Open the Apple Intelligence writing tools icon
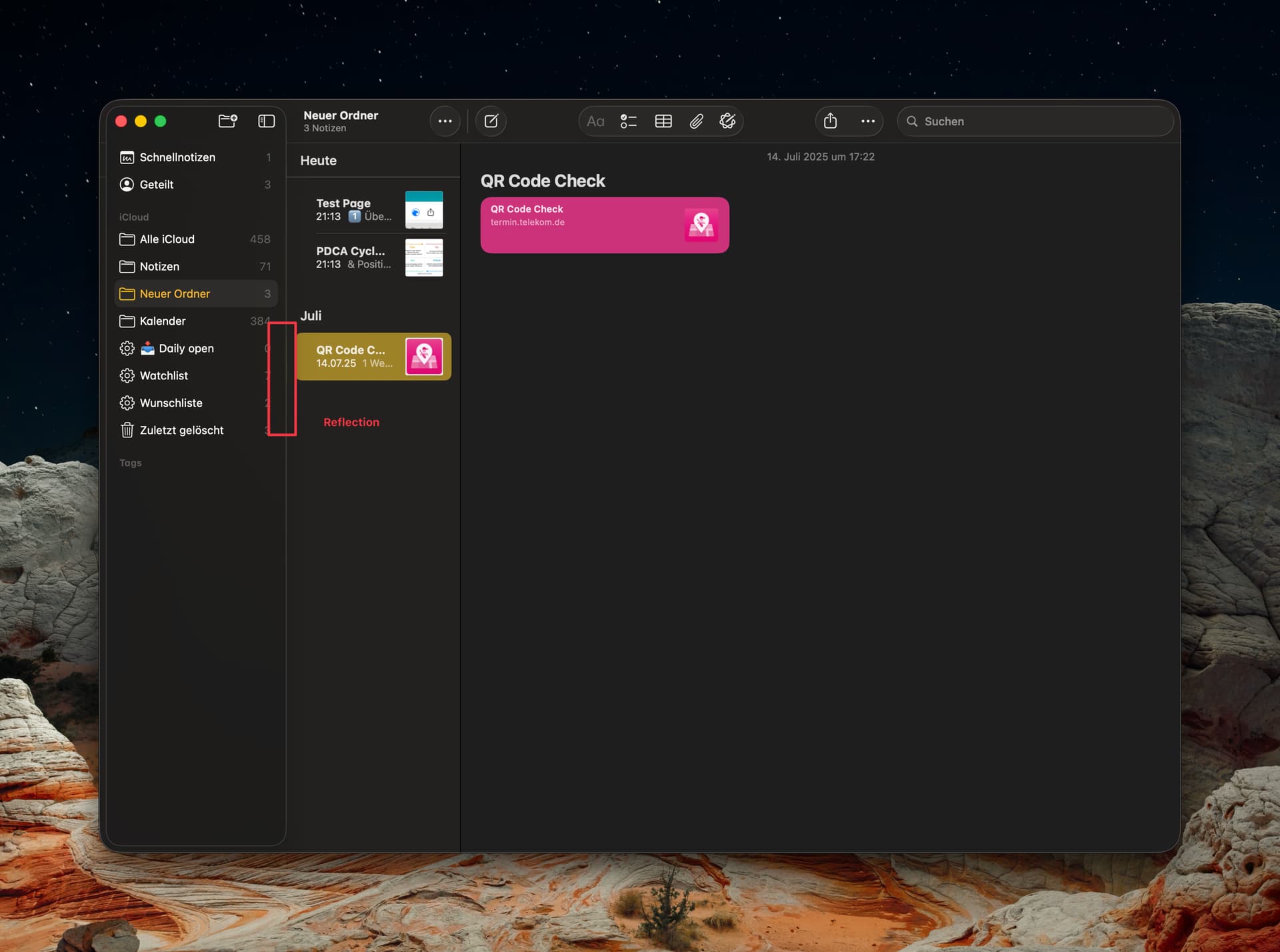This screenshot has height=952, width=1280. pyautogui.click(x=727, y=121)
